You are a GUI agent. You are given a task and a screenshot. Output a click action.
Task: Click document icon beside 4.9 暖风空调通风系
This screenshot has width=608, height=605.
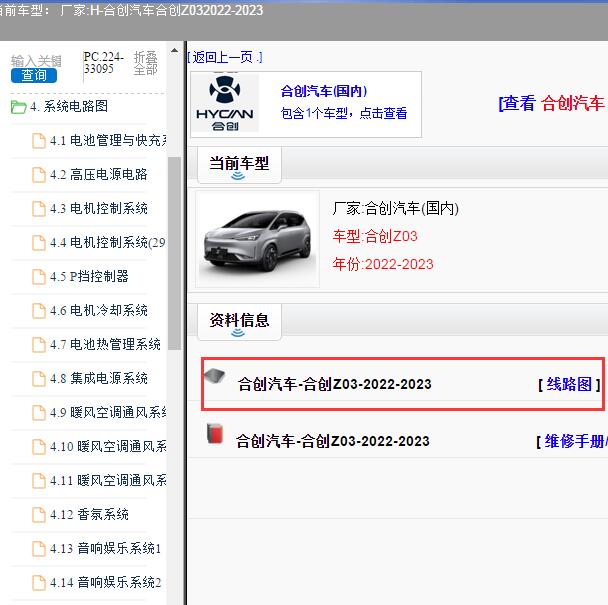click(38, 413)
